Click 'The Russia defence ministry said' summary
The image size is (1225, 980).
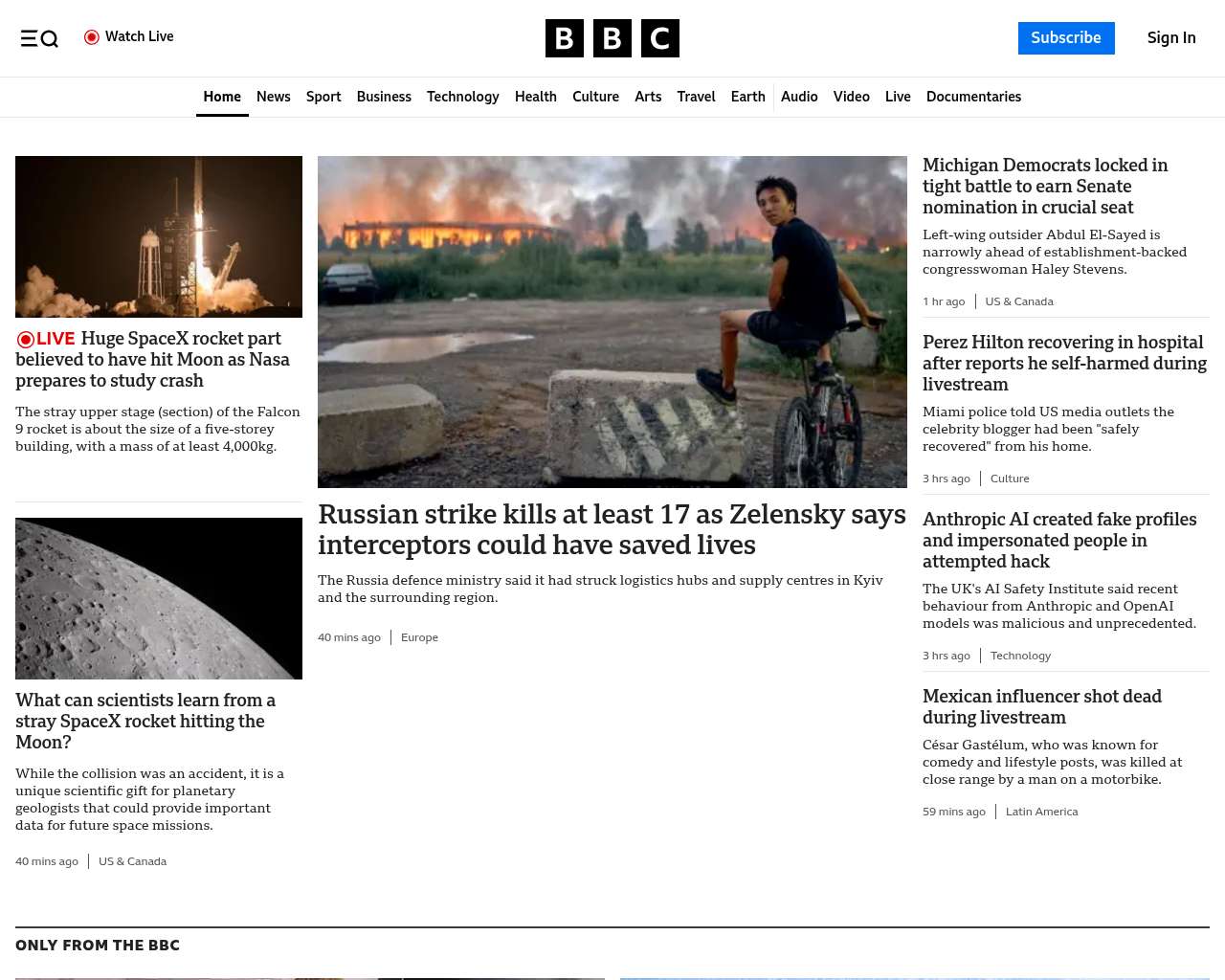tap(600, 589)
